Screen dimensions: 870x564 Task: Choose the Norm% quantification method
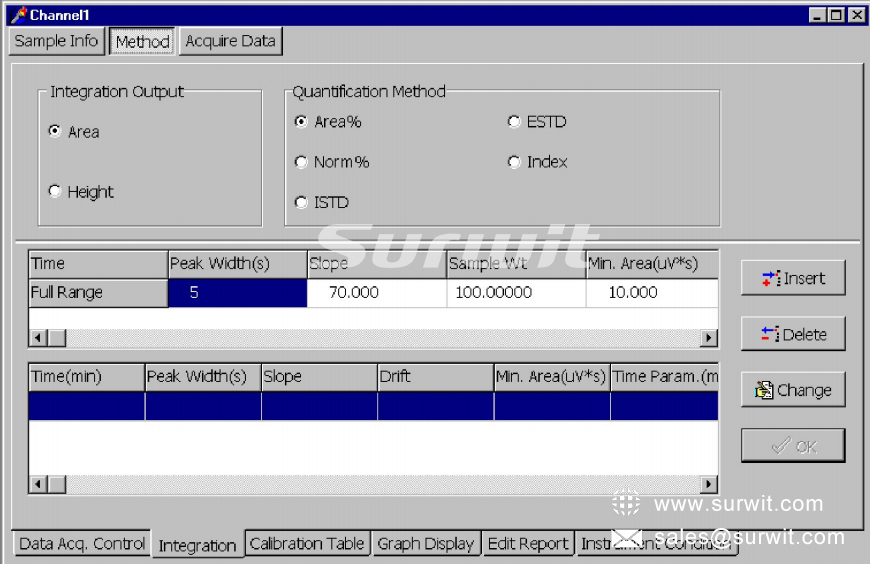[301, 162]
